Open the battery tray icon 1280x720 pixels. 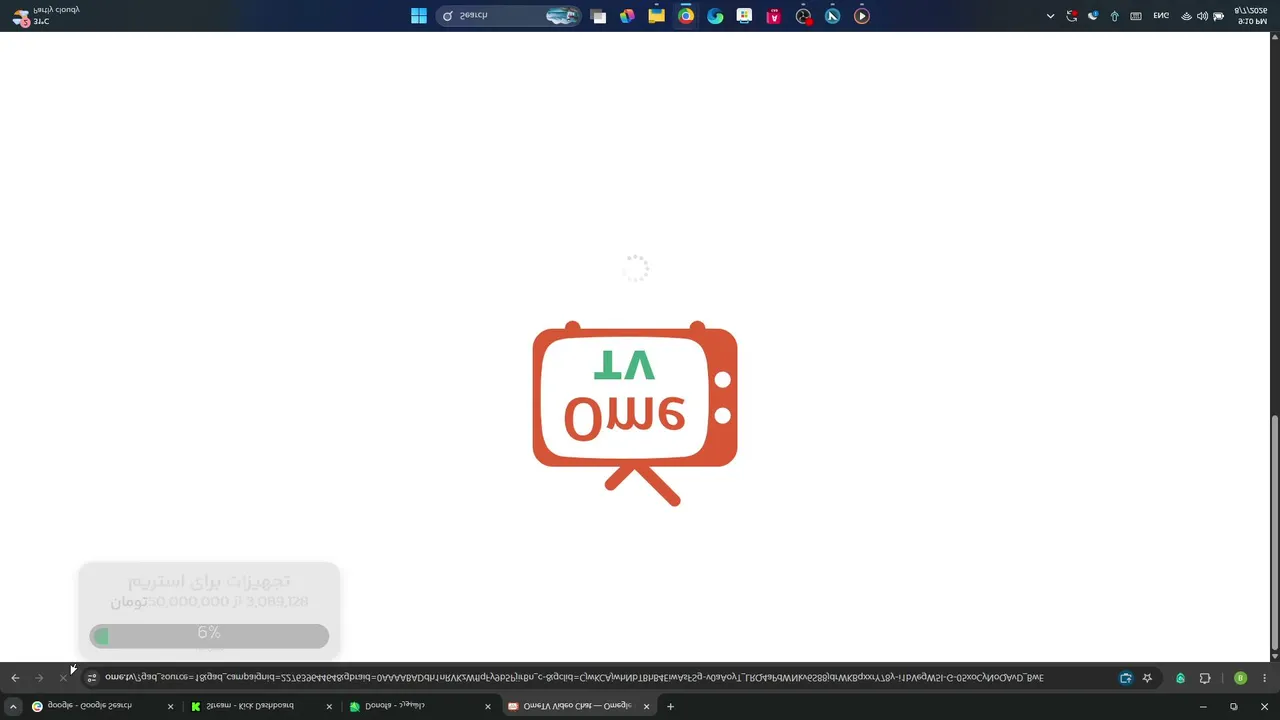pos(1218,16)
